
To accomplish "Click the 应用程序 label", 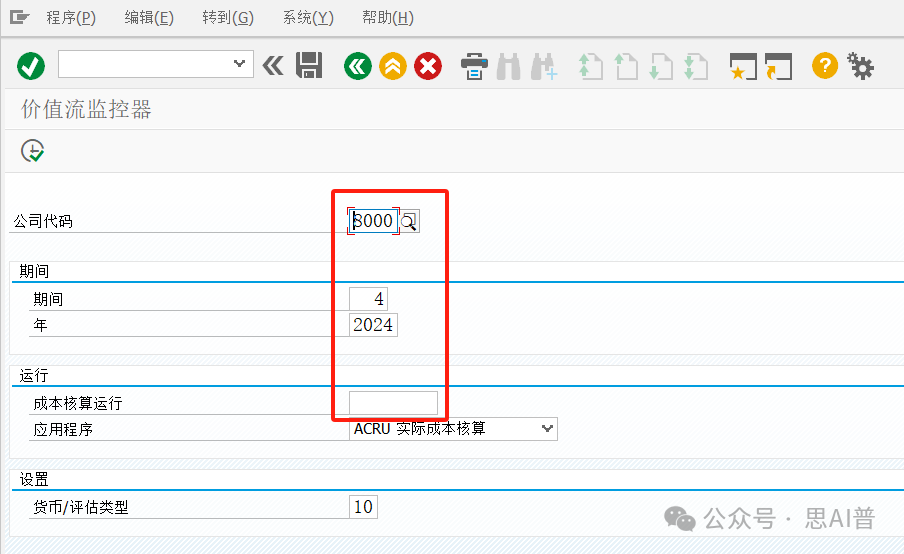I will pos(63,429).
